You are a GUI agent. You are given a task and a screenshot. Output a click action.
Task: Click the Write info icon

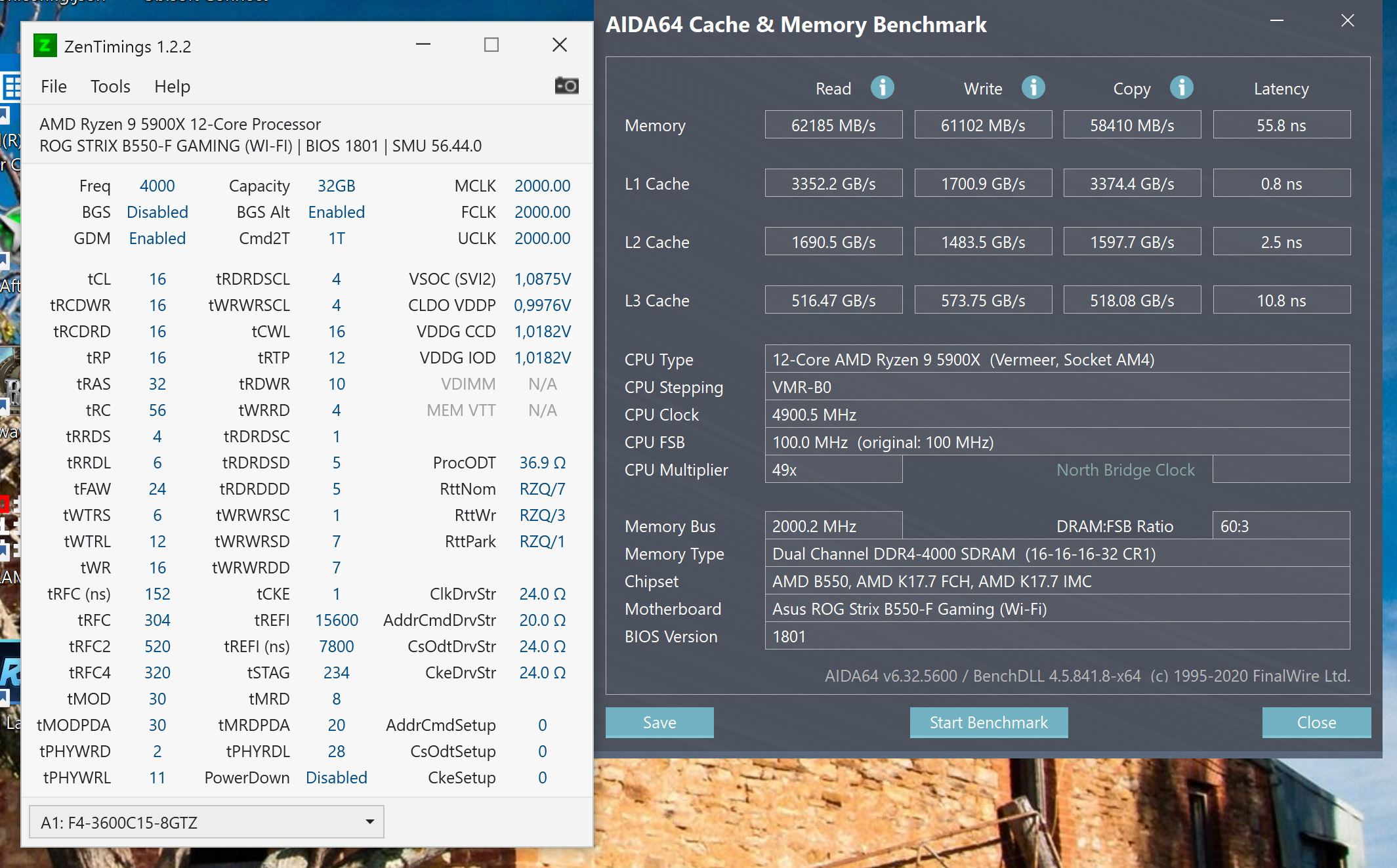1033,87
